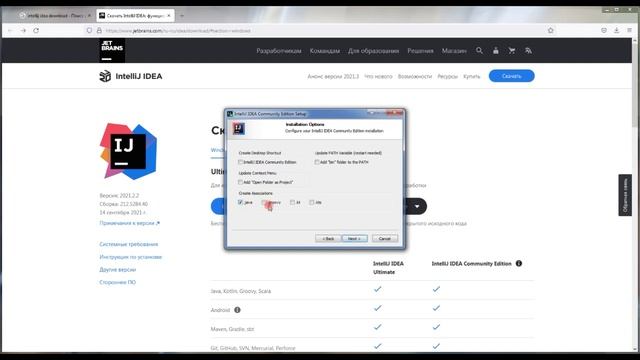Open the browser hamburger menu

pos(629,31)
